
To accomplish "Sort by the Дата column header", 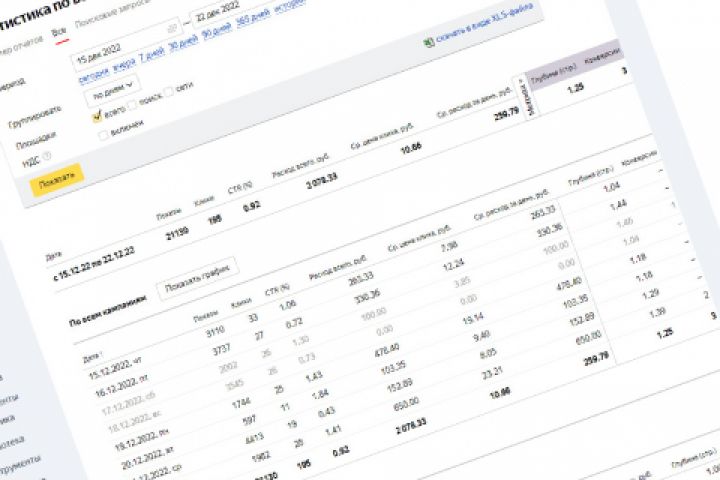I will coord(92,357).
